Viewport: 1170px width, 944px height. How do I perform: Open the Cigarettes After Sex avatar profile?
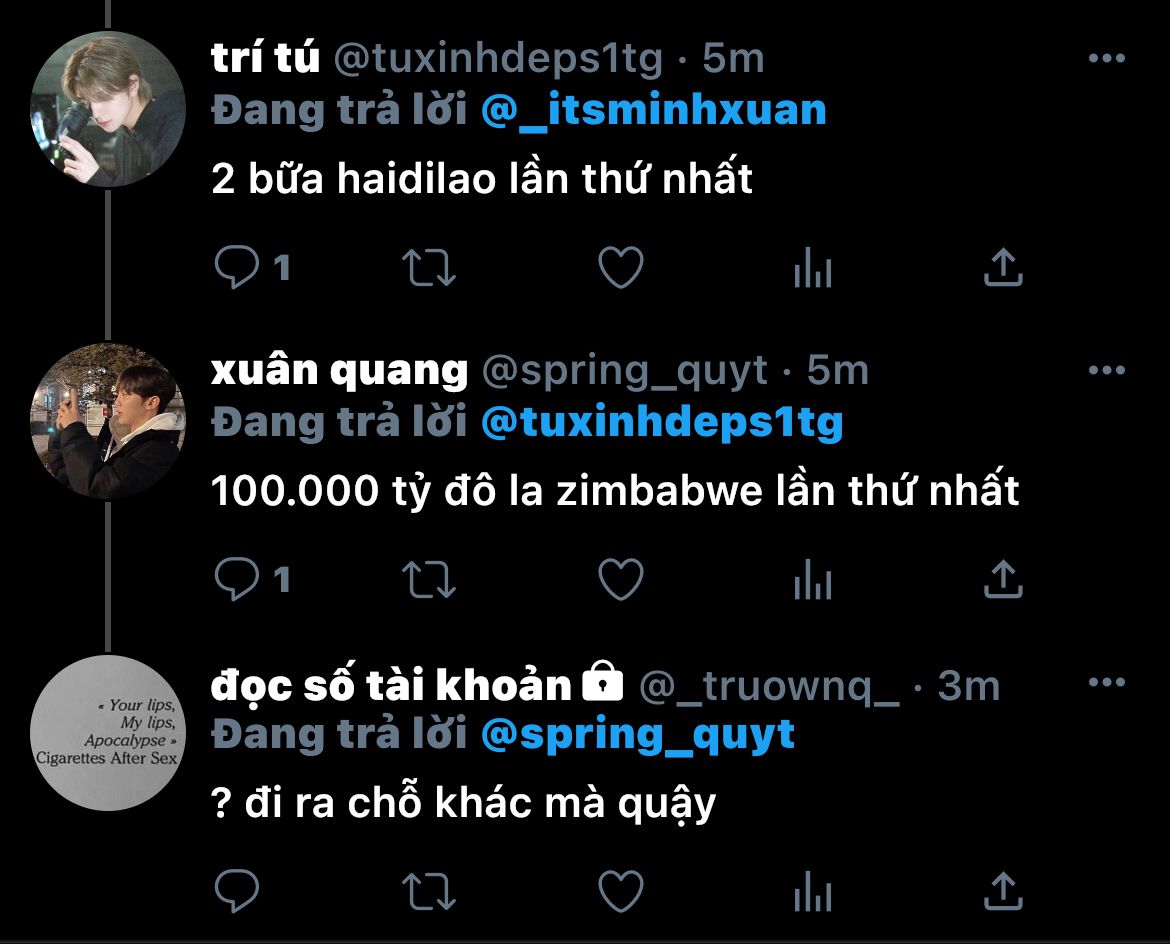(x=108, y=733)
